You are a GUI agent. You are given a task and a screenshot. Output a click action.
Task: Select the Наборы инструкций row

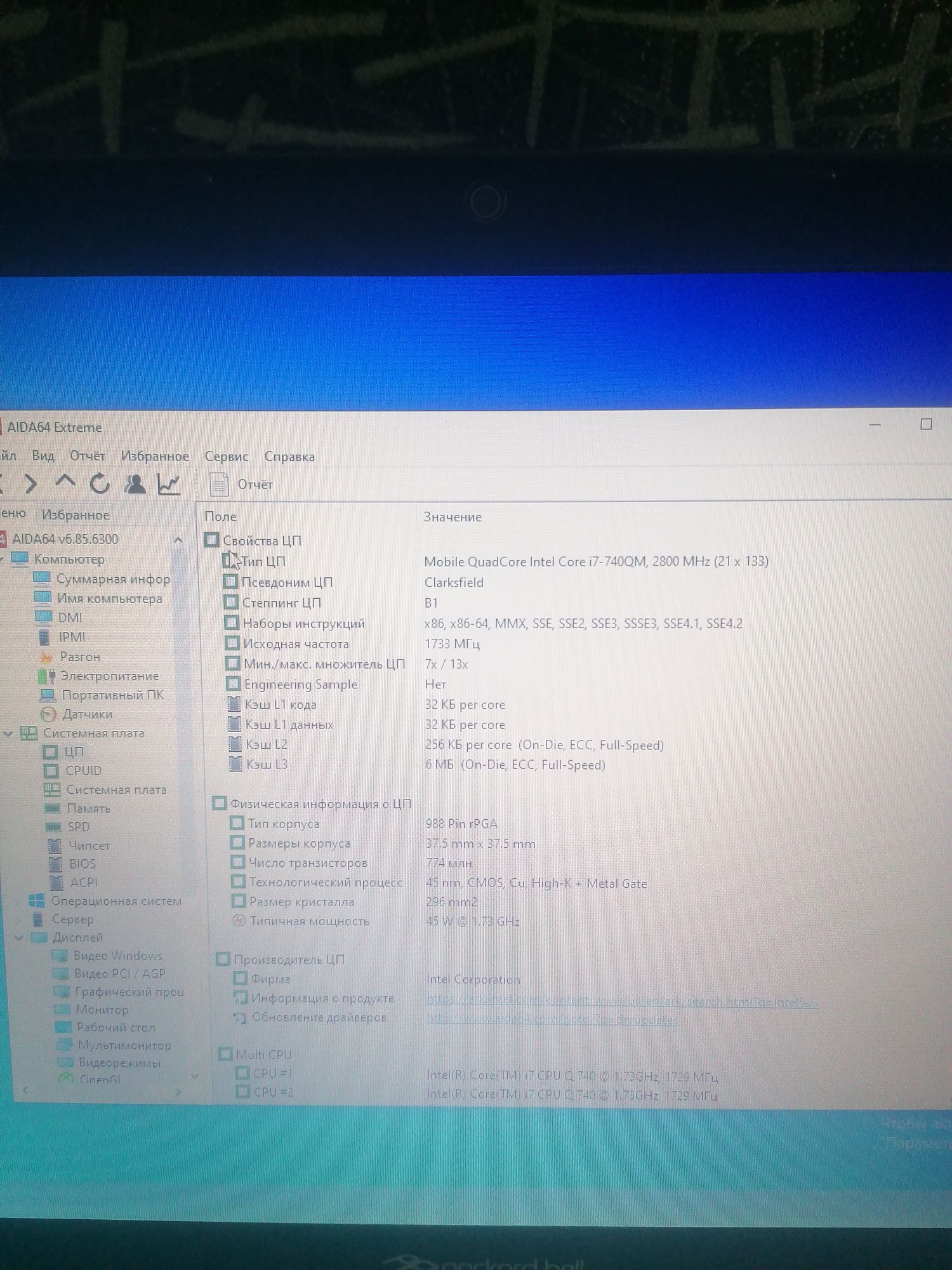[x=484, y=624]
